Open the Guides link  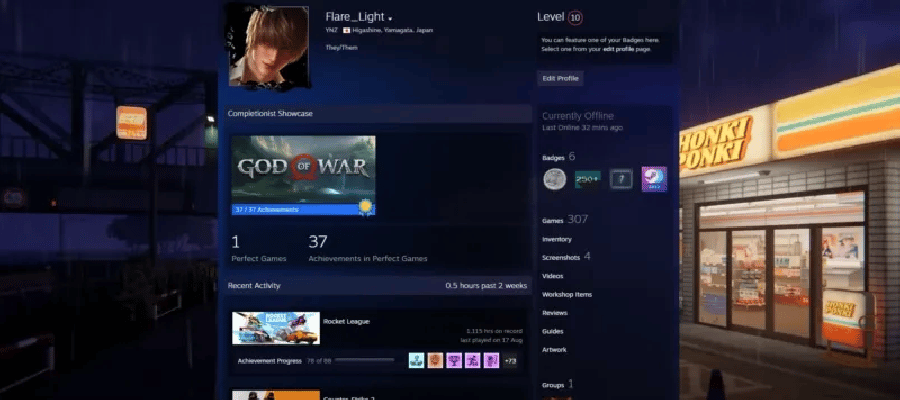(553, 331)
